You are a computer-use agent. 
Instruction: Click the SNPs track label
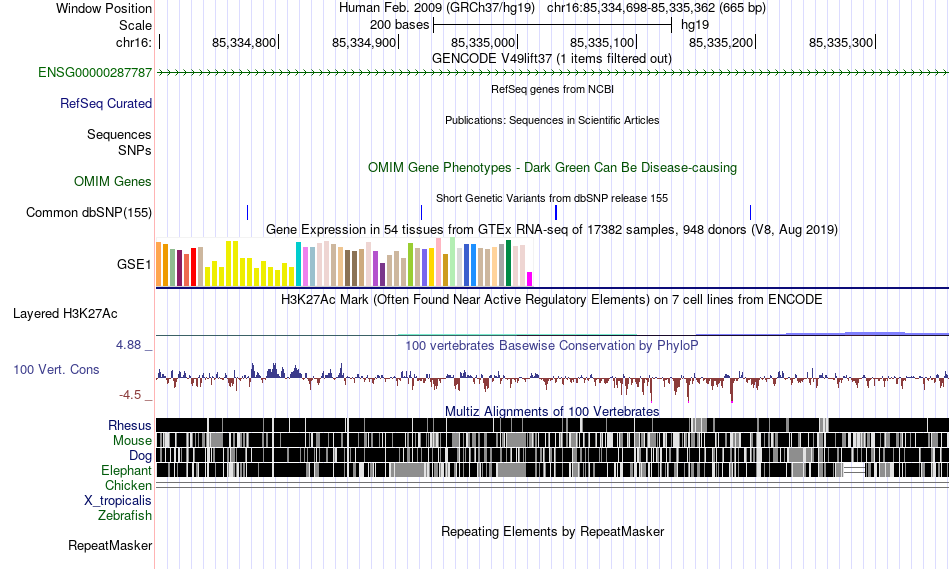pos(135,150)
